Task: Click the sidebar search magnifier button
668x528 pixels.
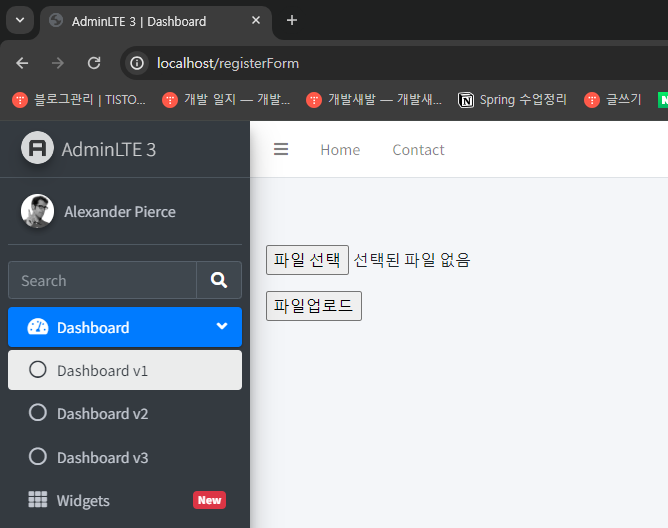Action: (x=219, y=280)
